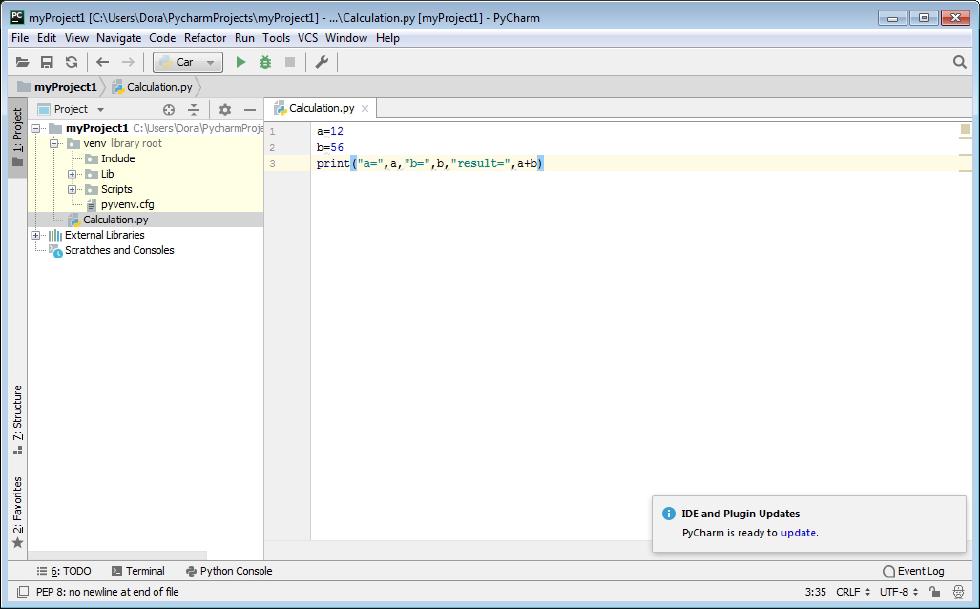Click the Project panel horizontal scrollbar
Image resolution: width=980 pixels, height=609 pixels.
point(118,555)
